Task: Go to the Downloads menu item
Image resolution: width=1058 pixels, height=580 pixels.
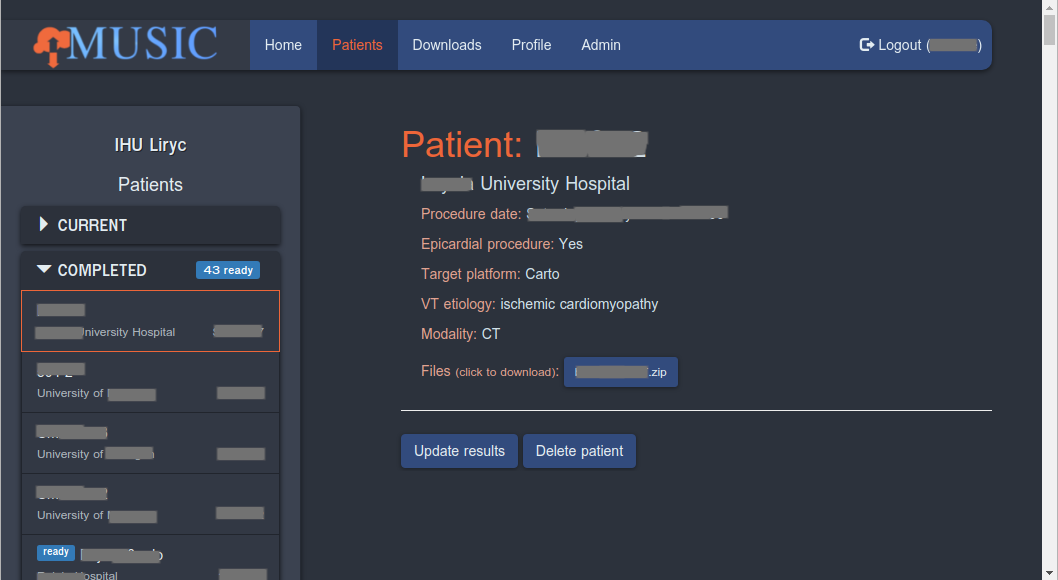Action: coord(447,45)
